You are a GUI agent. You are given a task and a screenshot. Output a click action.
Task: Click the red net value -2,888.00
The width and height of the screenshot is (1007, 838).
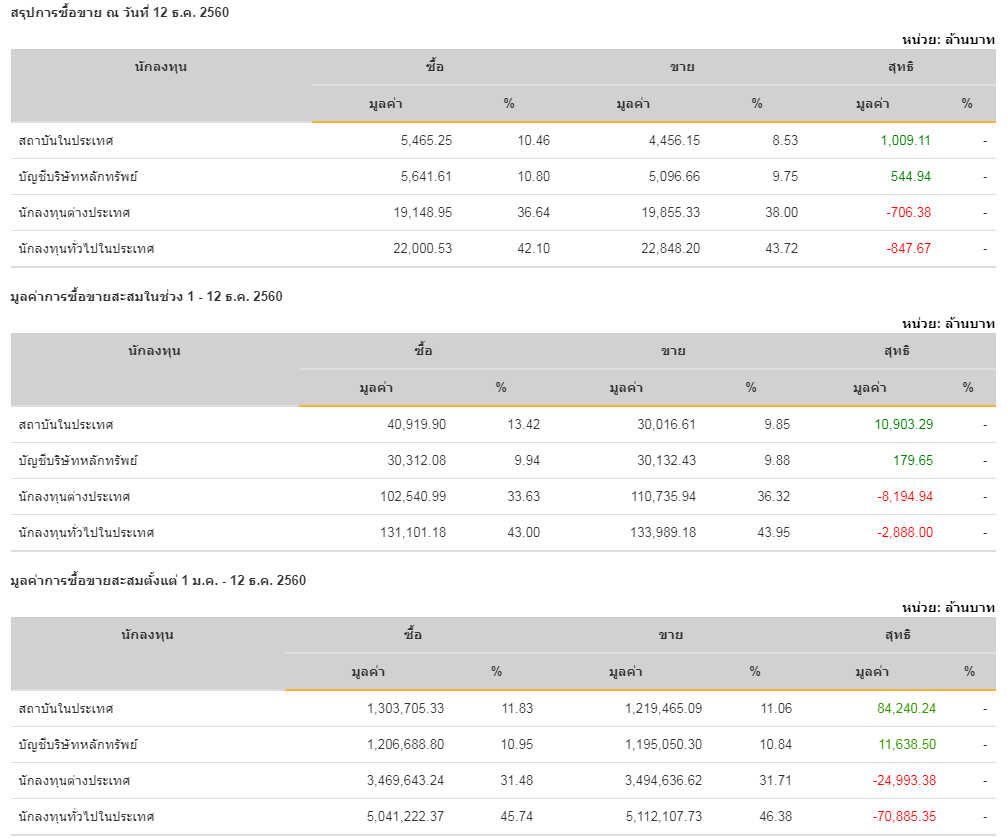pyautogui.click(x=905, y=533)
